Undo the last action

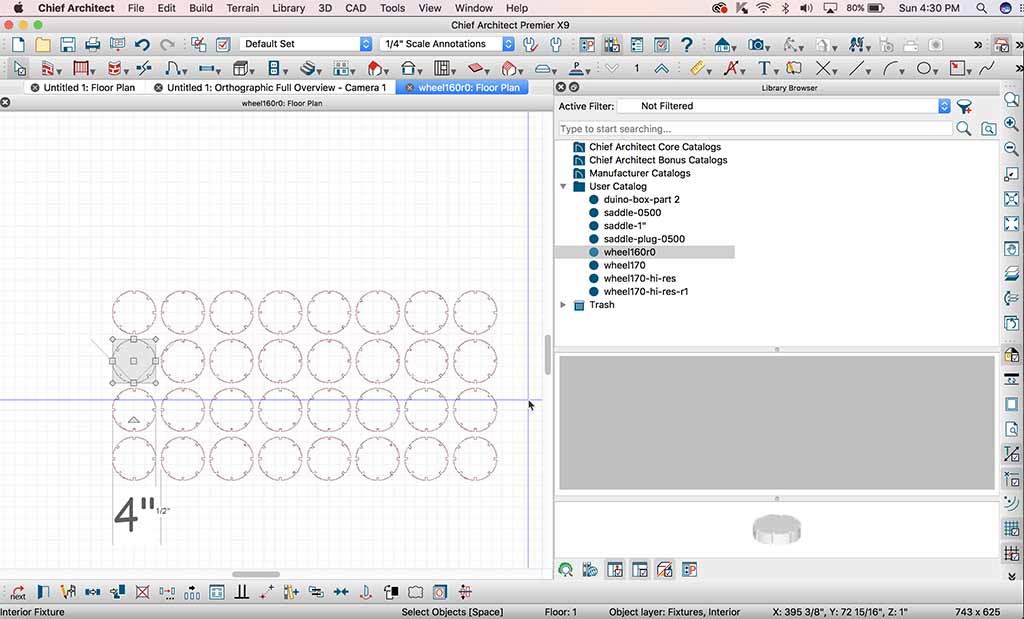(142, 44)
